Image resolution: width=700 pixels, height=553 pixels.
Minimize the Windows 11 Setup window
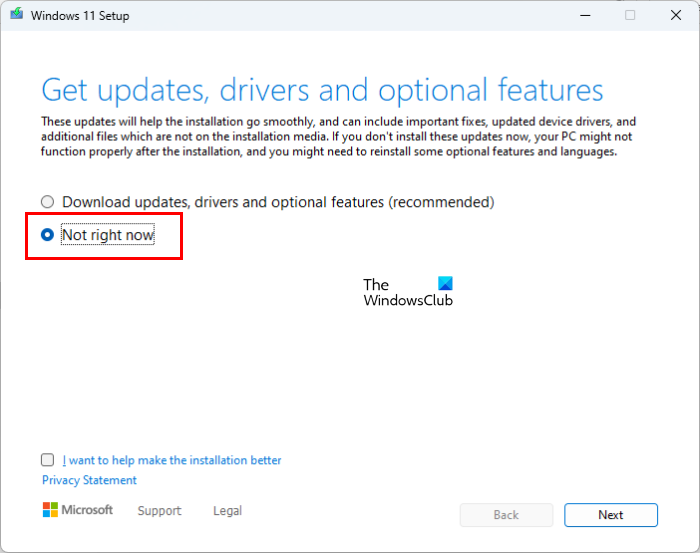click(585, 15)
